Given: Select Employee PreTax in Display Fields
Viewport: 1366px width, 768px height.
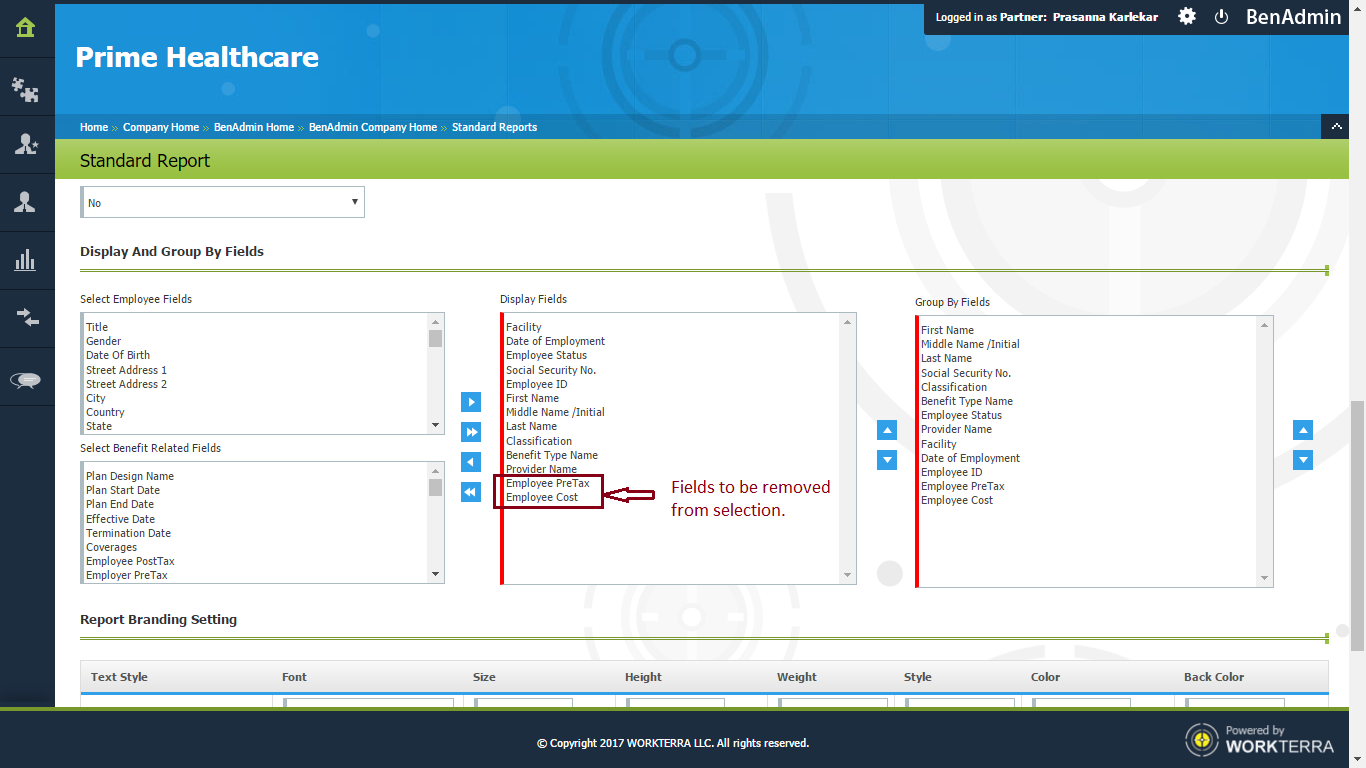Looking at the screenshot, I should [x=547, y=483].
